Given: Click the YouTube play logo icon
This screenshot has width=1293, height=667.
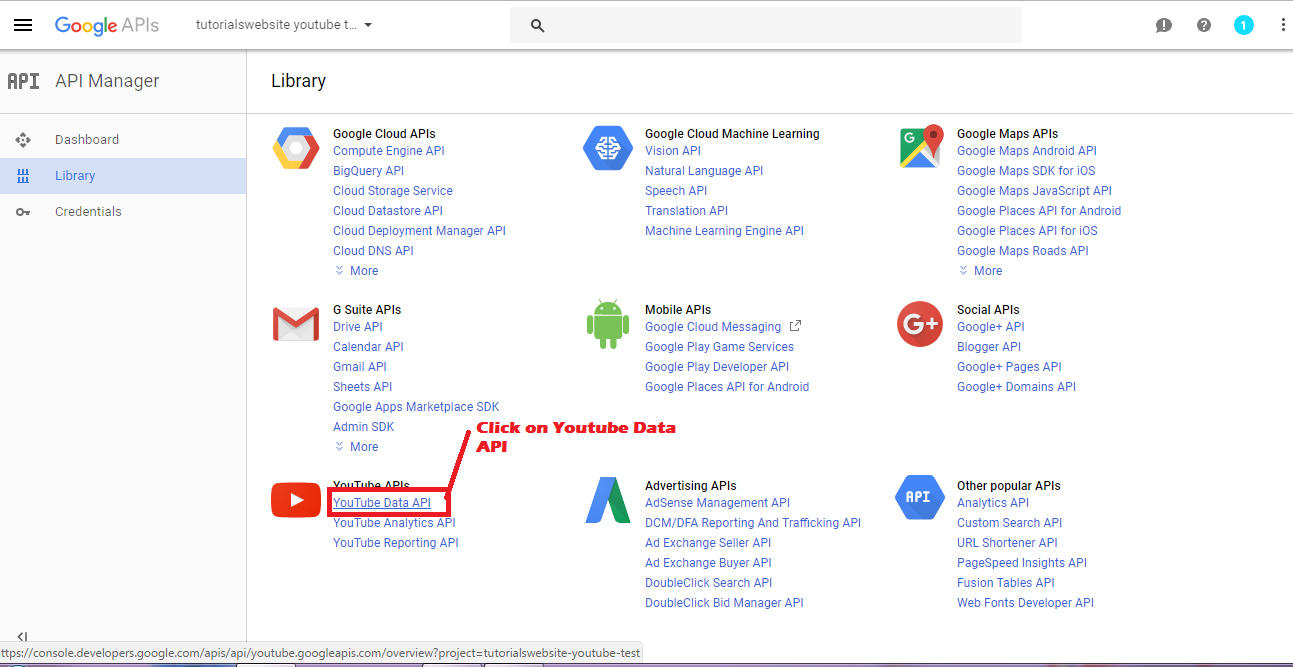Looking at the screenshot, I should (296, 500).
